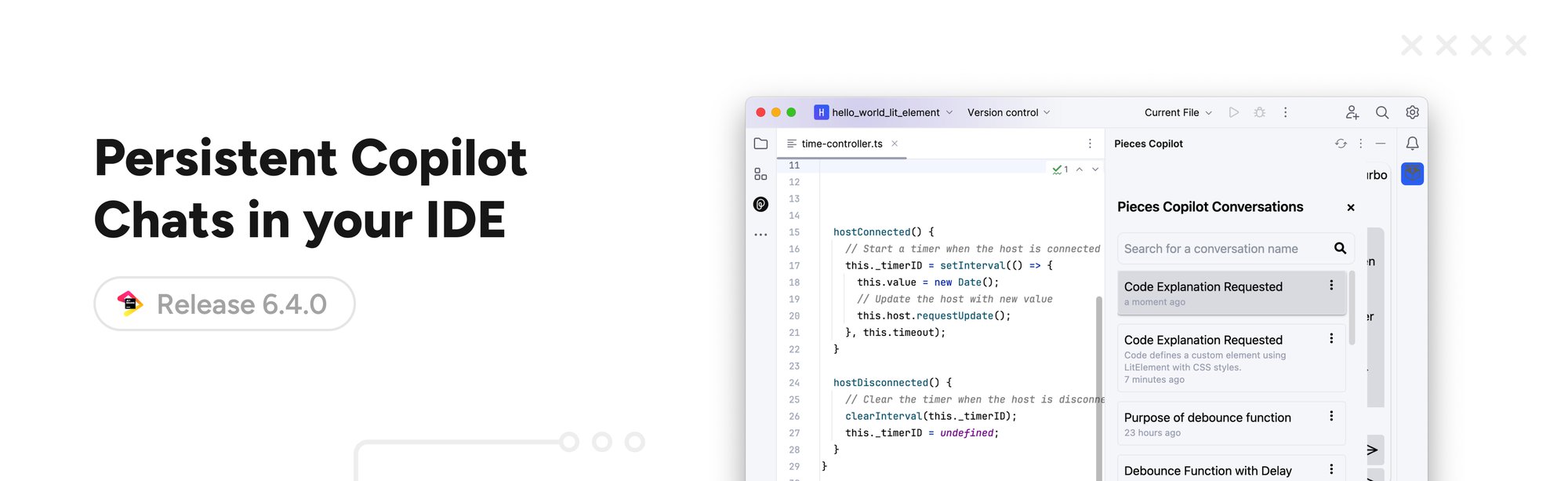Open Code With Me add-user icon
The height and width of the screenshot is (481, 1568).
1352,112
